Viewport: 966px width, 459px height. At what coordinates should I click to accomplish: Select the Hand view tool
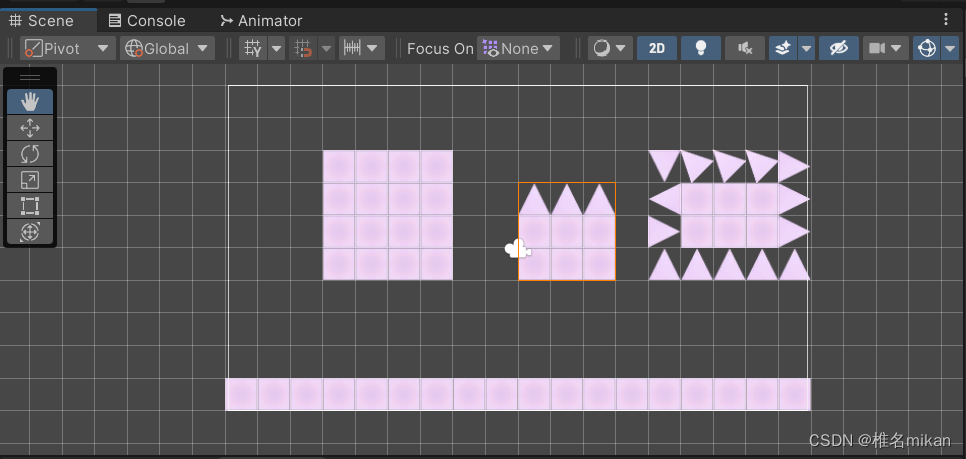30,102
